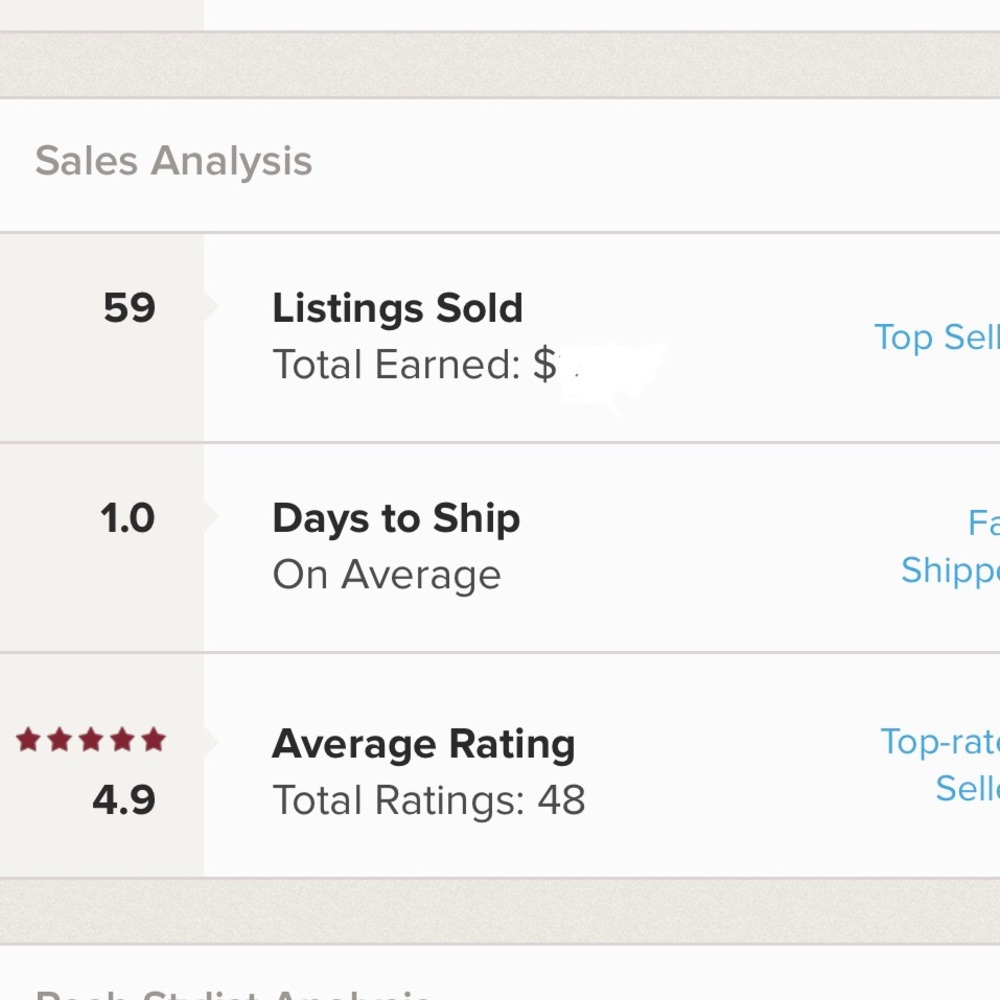The height and width of the screenshot is (1000, 1000).
Task: Tap the 1.0 days value
Action: coord(128,518)
